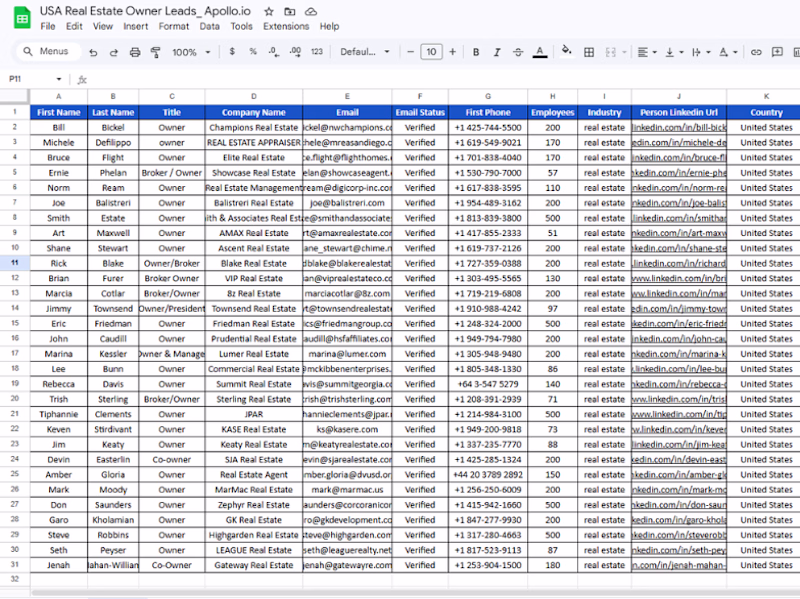Select cell with Champions Real Estate

(254, 128)
